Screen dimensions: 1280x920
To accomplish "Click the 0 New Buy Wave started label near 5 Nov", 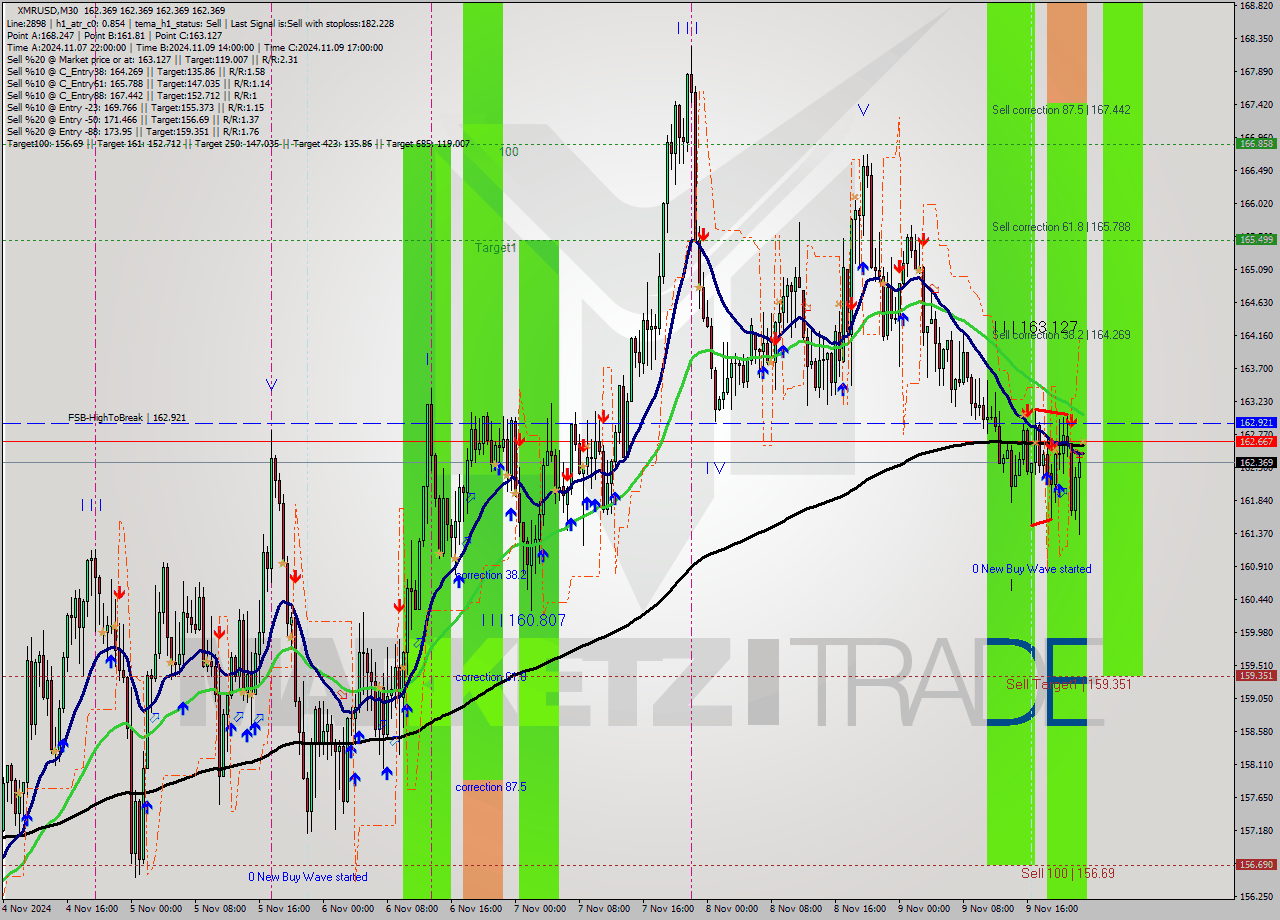I will 308,877.
